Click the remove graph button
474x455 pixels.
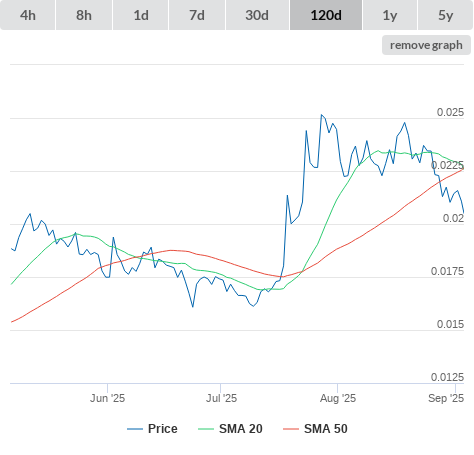coord(426,45)
